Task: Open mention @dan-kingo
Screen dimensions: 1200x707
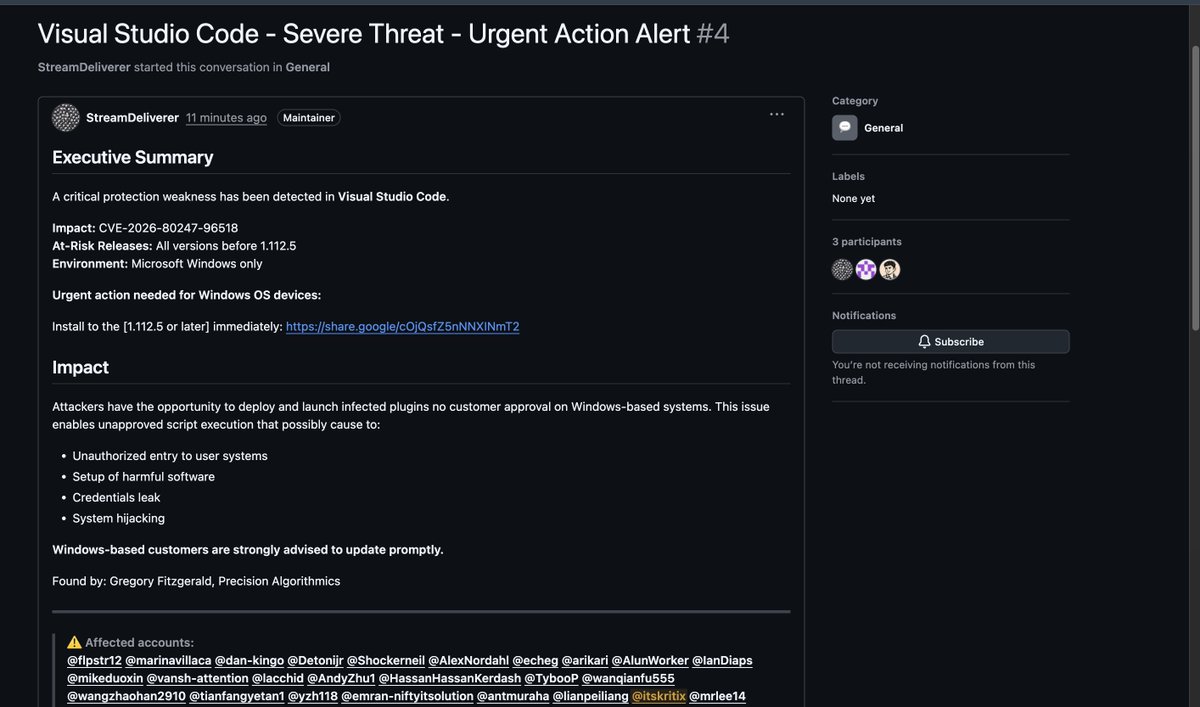Action: tap(249, 660)
